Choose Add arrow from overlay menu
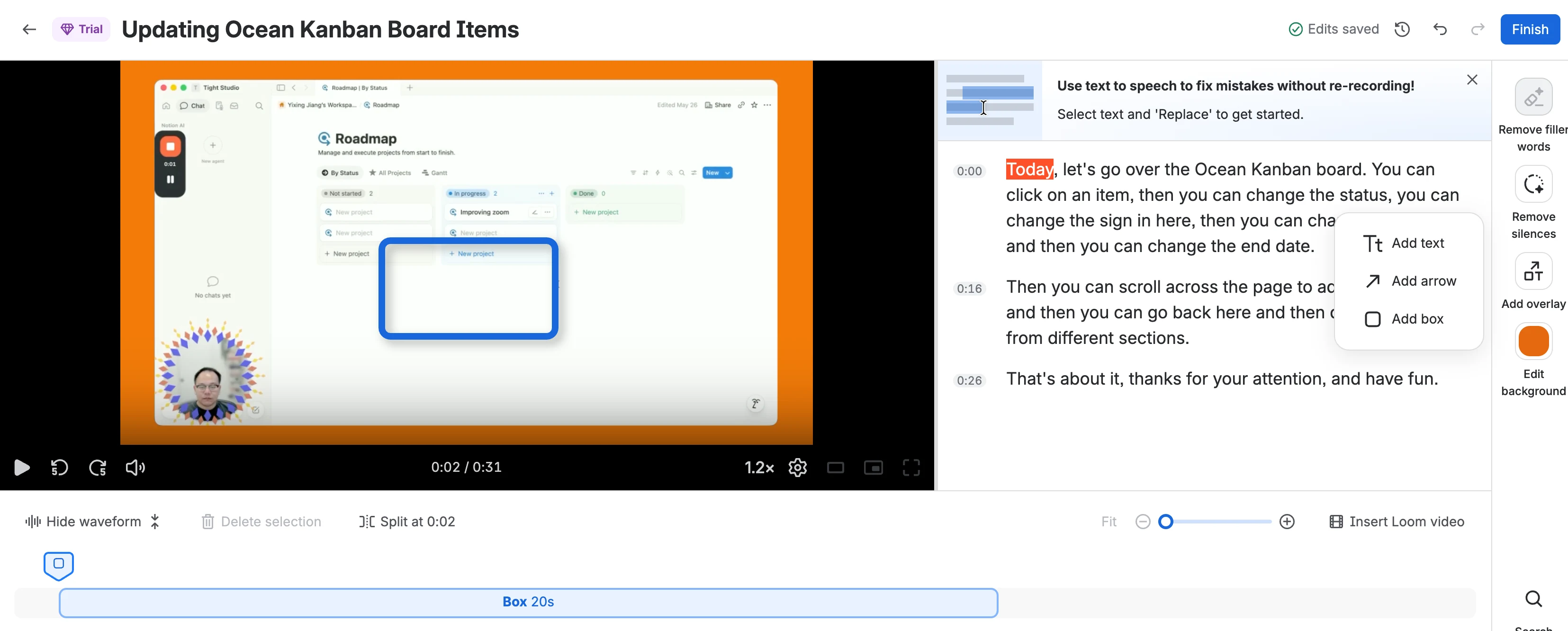 (1409, 281)
